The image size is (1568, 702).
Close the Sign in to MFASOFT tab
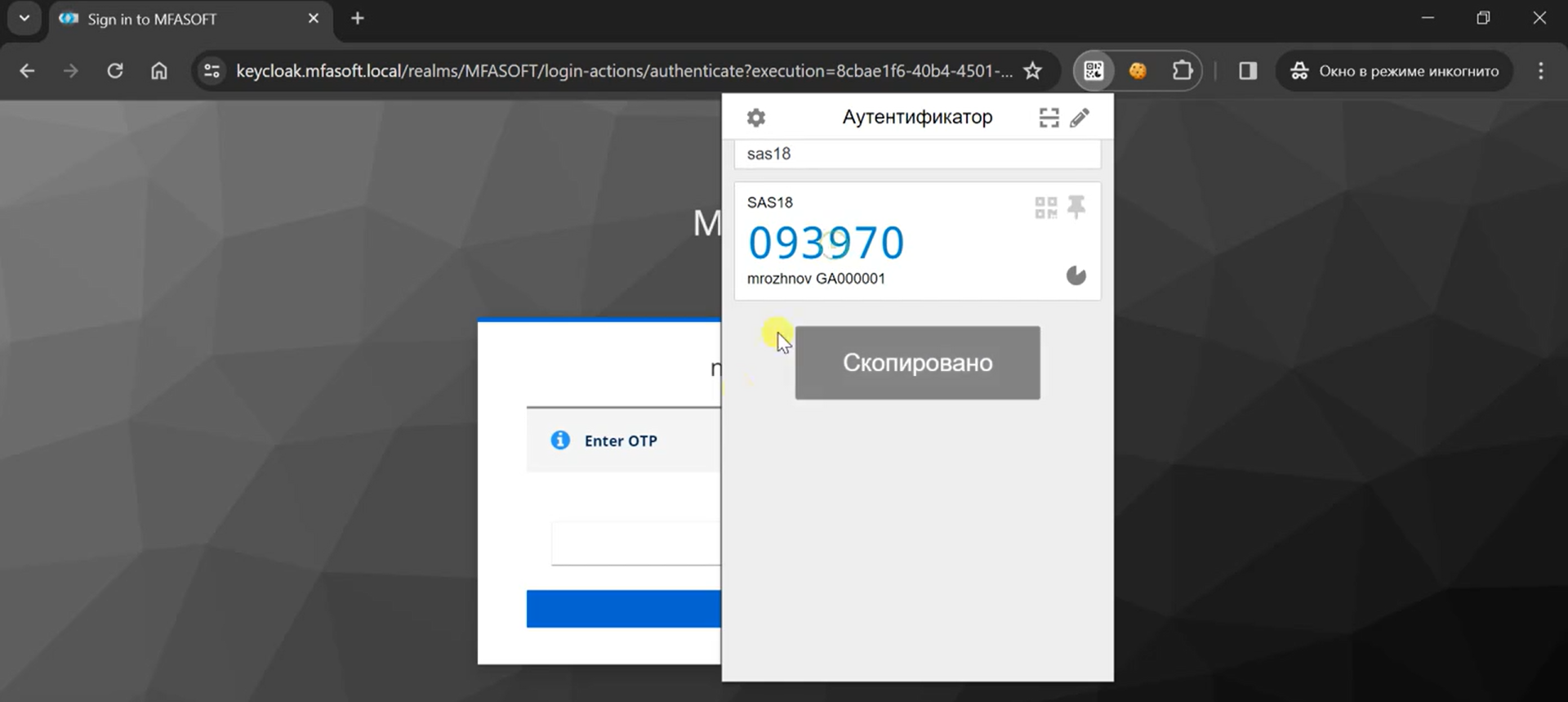point(314,19)
